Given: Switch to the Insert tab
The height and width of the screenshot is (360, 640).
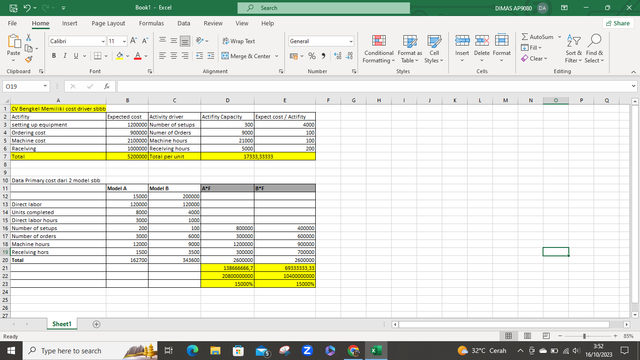Looking at the screenshot, I should tap(69, 23).
